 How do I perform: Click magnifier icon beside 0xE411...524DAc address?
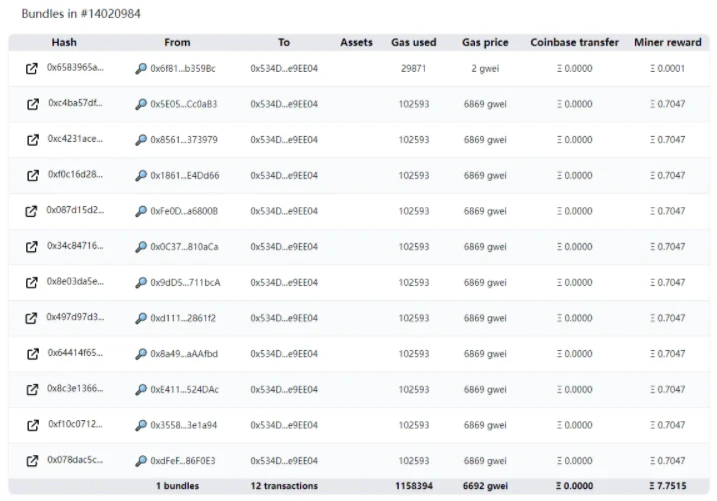(x=141, y=389)
